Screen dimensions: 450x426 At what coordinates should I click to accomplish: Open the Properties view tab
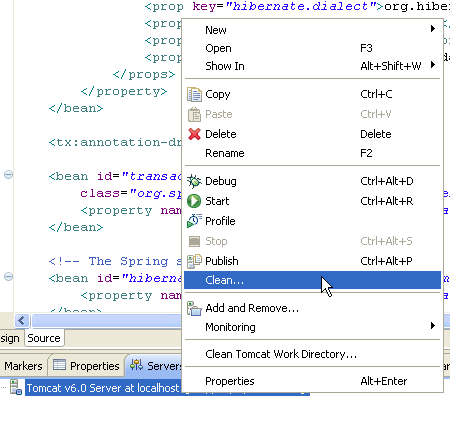pos(87,366)
